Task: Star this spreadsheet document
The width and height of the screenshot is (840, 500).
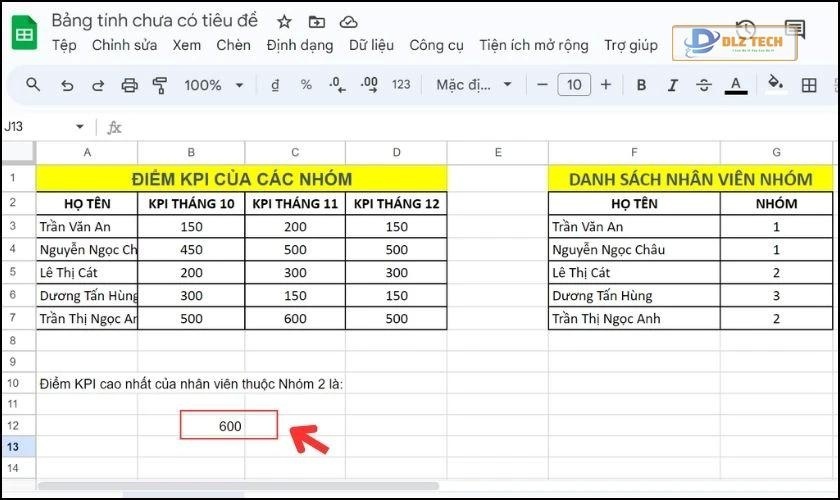Action: 284,21
